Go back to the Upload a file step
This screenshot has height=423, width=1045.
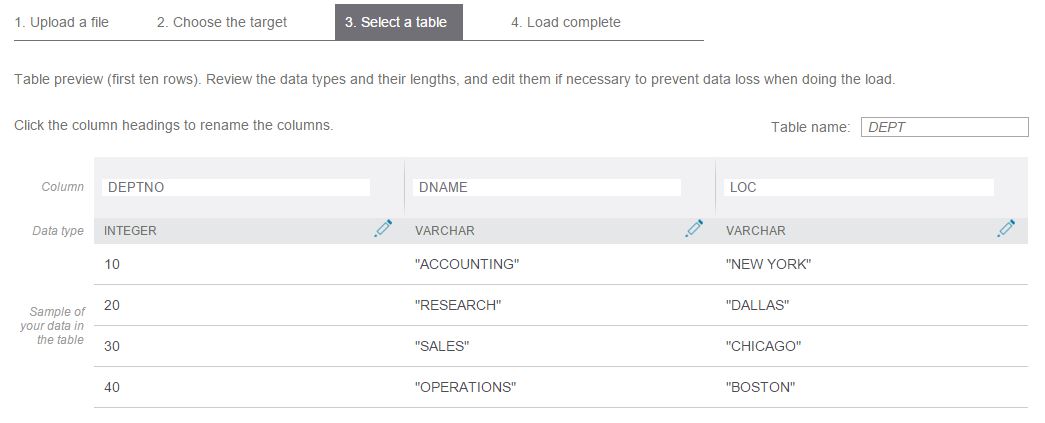point(62,22)
